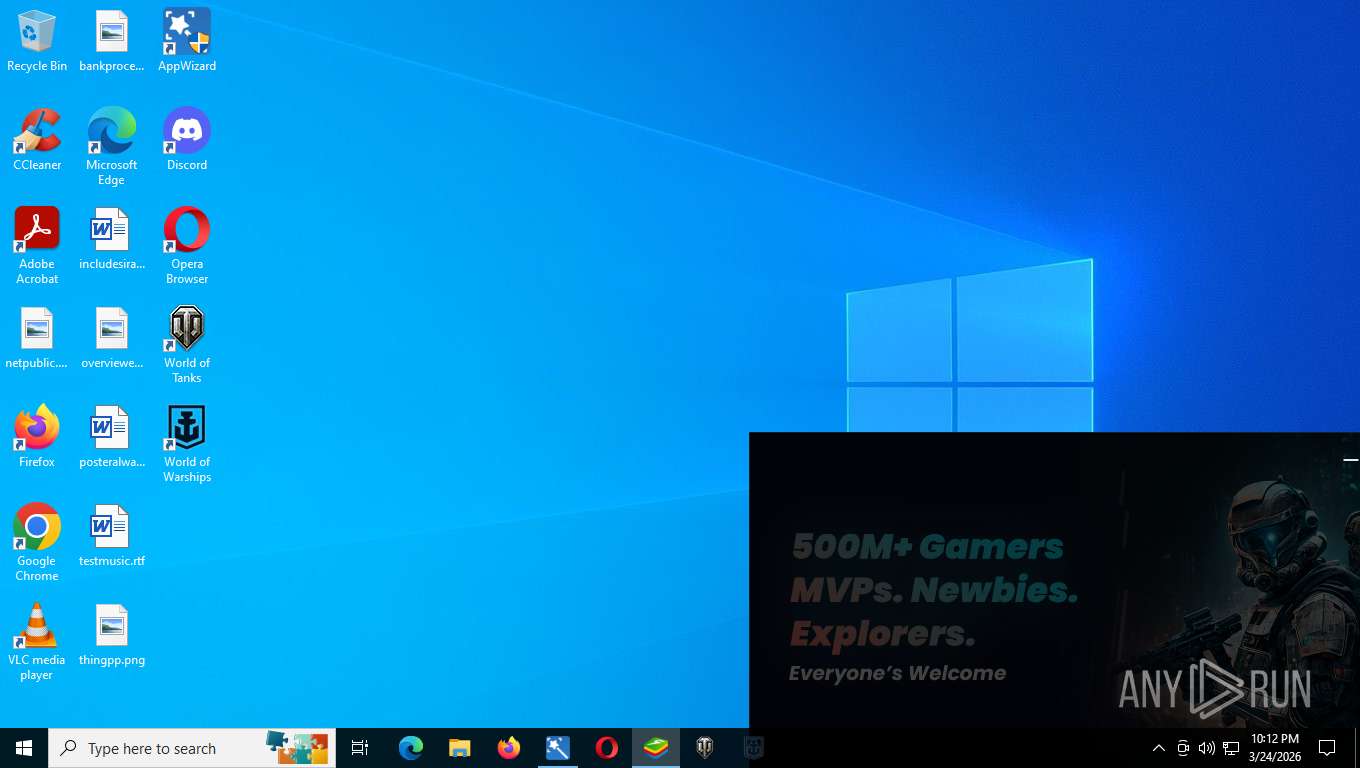Launch Microsoft Edge from the desktop
This screenshot has height=768, width=1360.
112,147
